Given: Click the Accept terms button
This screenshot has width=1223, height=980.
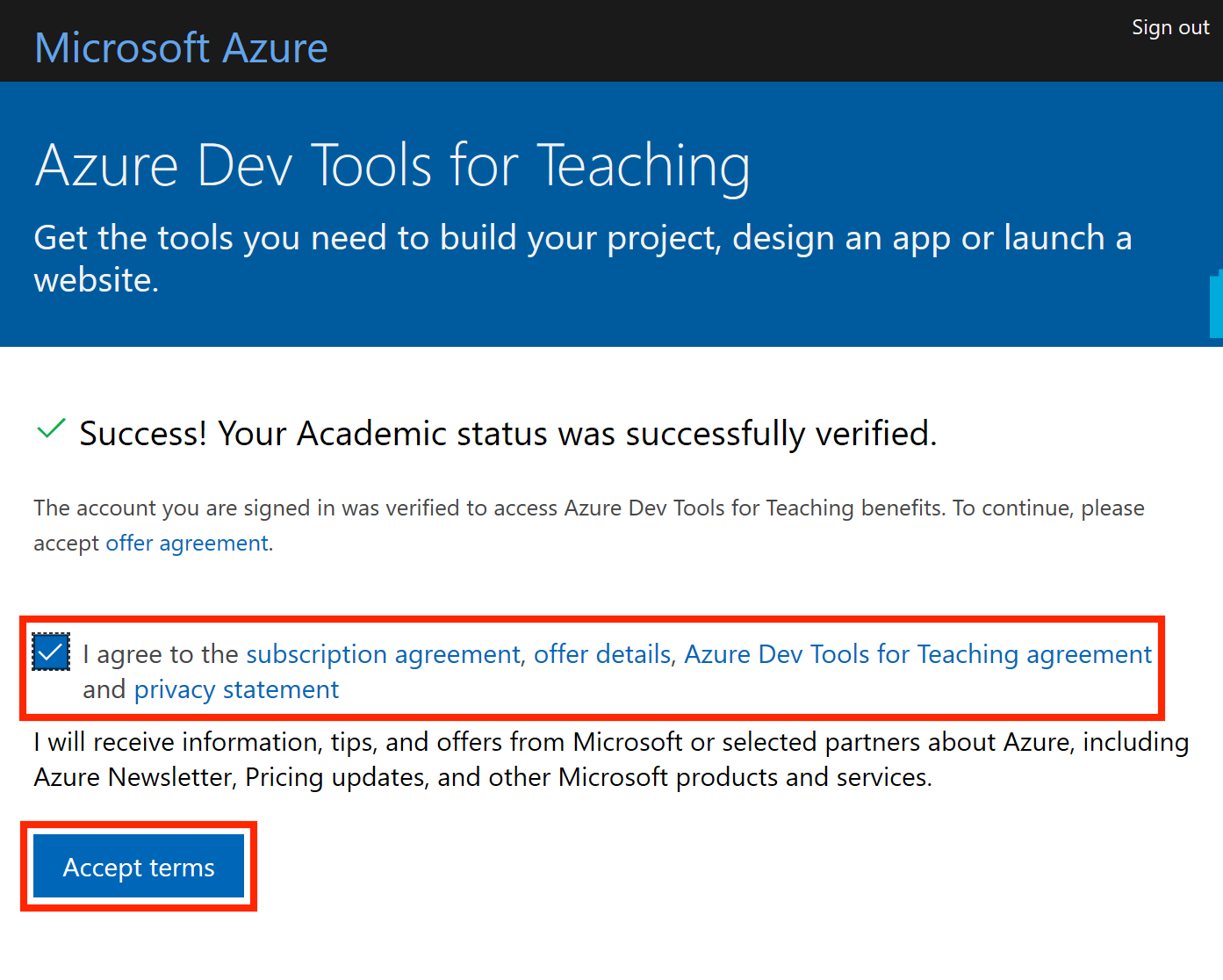Looking at the screenshot, I should (139, 867).
